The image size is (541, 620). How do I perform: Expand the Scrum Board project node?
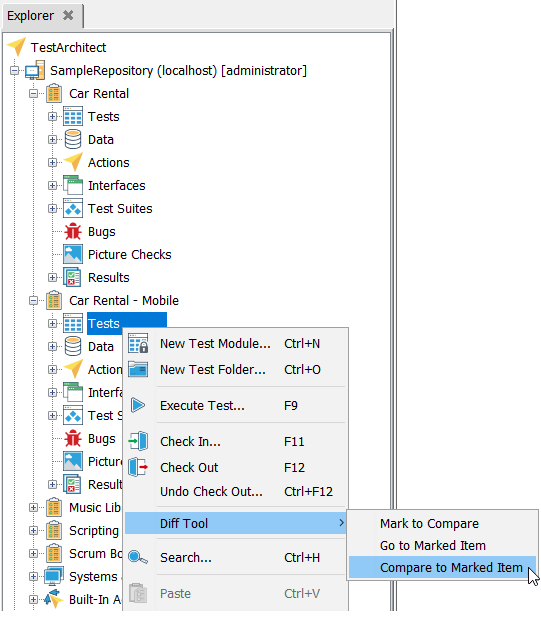click(34, 554)
